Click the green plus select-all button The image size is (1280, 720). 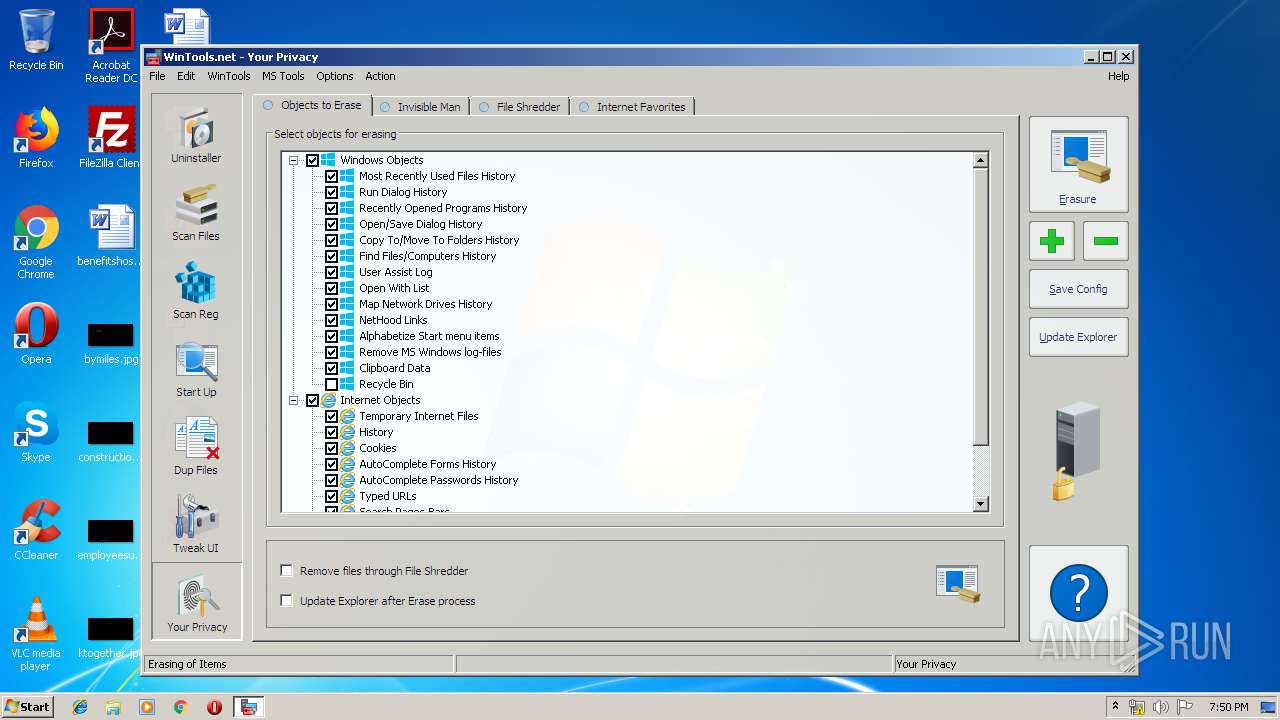pos(1052,241)
